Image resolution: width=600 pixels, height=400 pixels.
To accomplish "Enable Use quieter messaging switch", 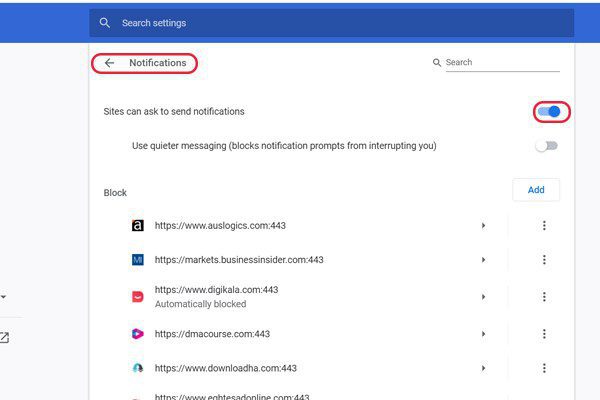I will coord(546,146).
